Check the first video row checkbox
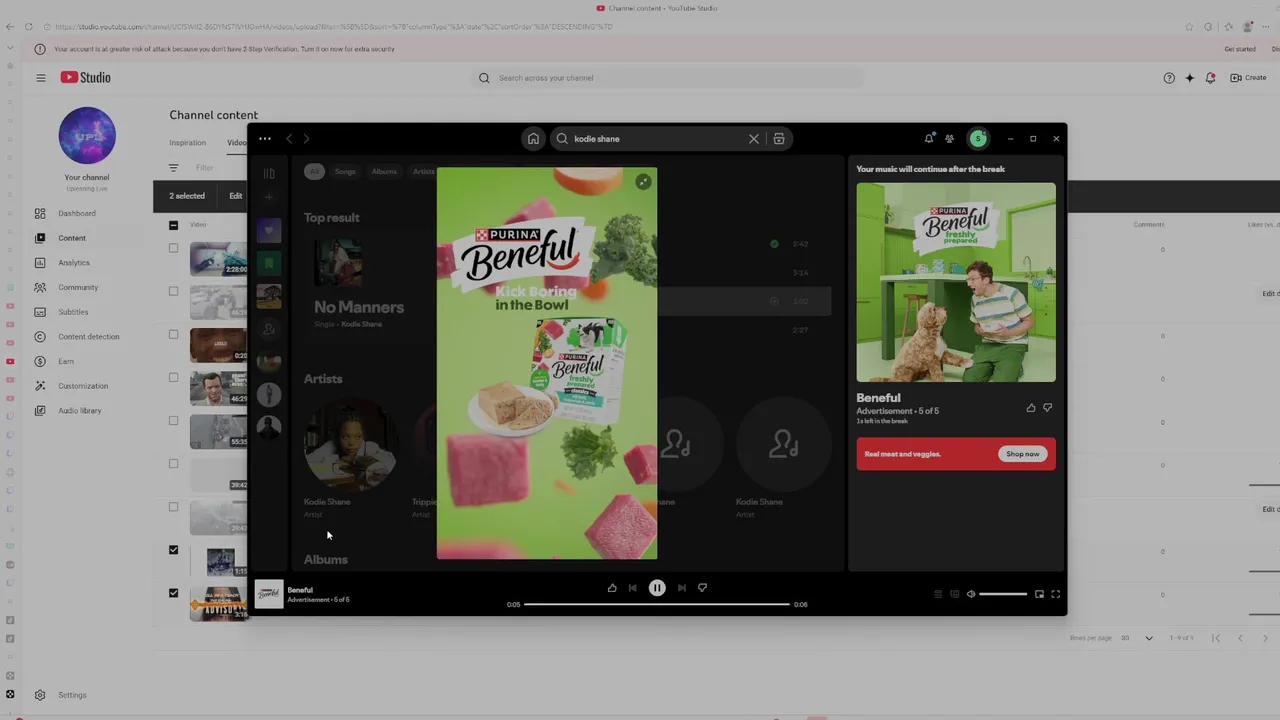 pos(173,248)
